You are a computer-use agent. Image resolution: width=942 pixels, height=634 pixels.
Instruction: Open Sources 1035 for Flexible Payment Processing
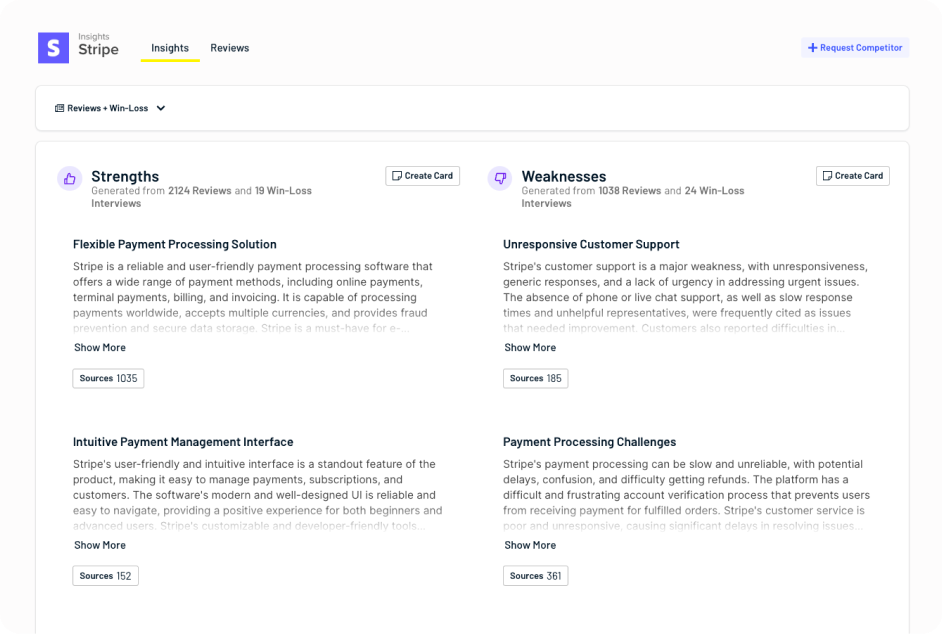coord(108,378)
